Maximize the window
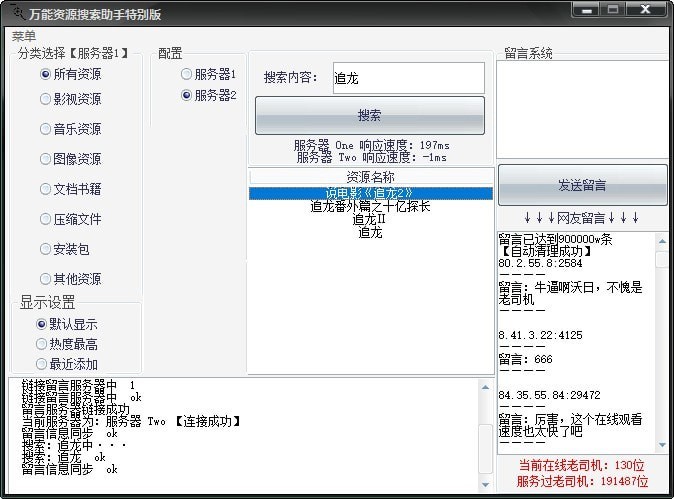 pos(613,9)
